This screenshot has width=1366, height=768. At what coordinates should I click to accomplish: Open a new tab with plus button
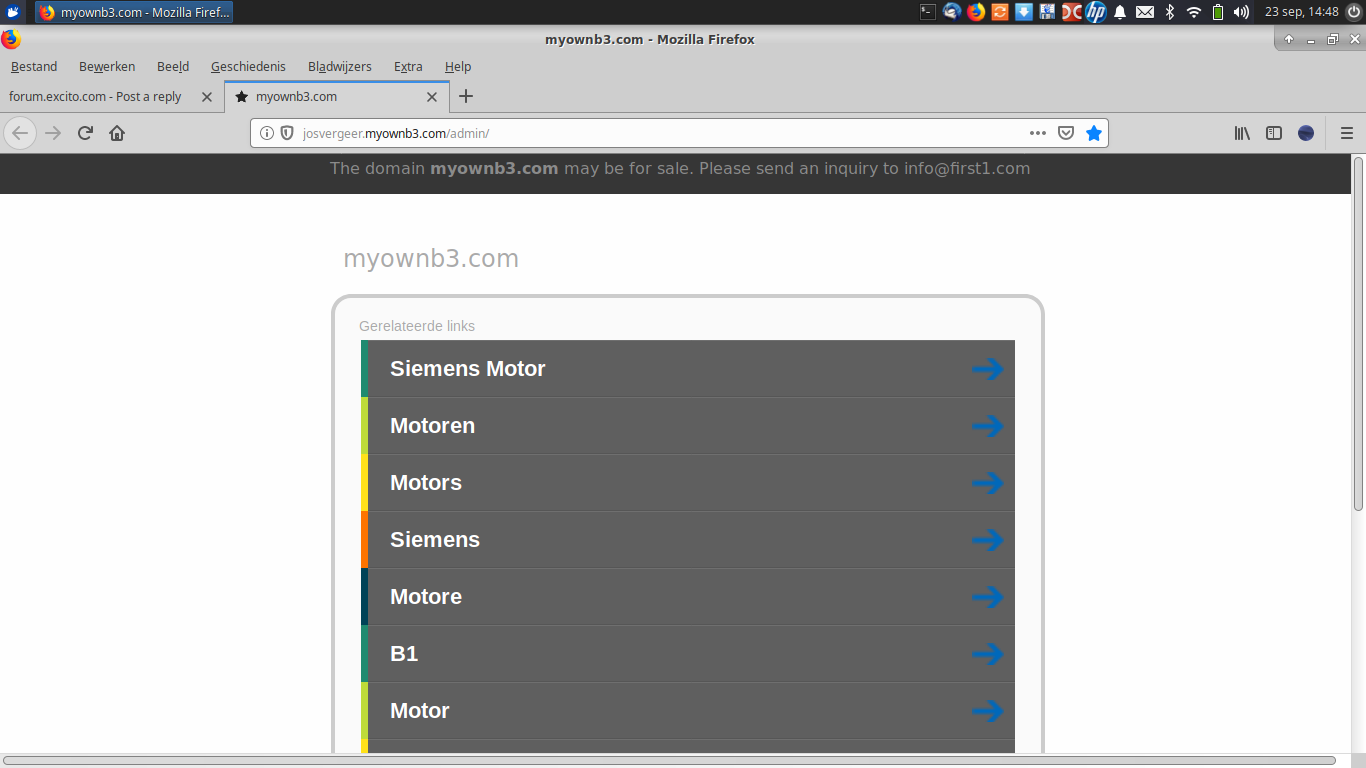(x=466, y=97)
